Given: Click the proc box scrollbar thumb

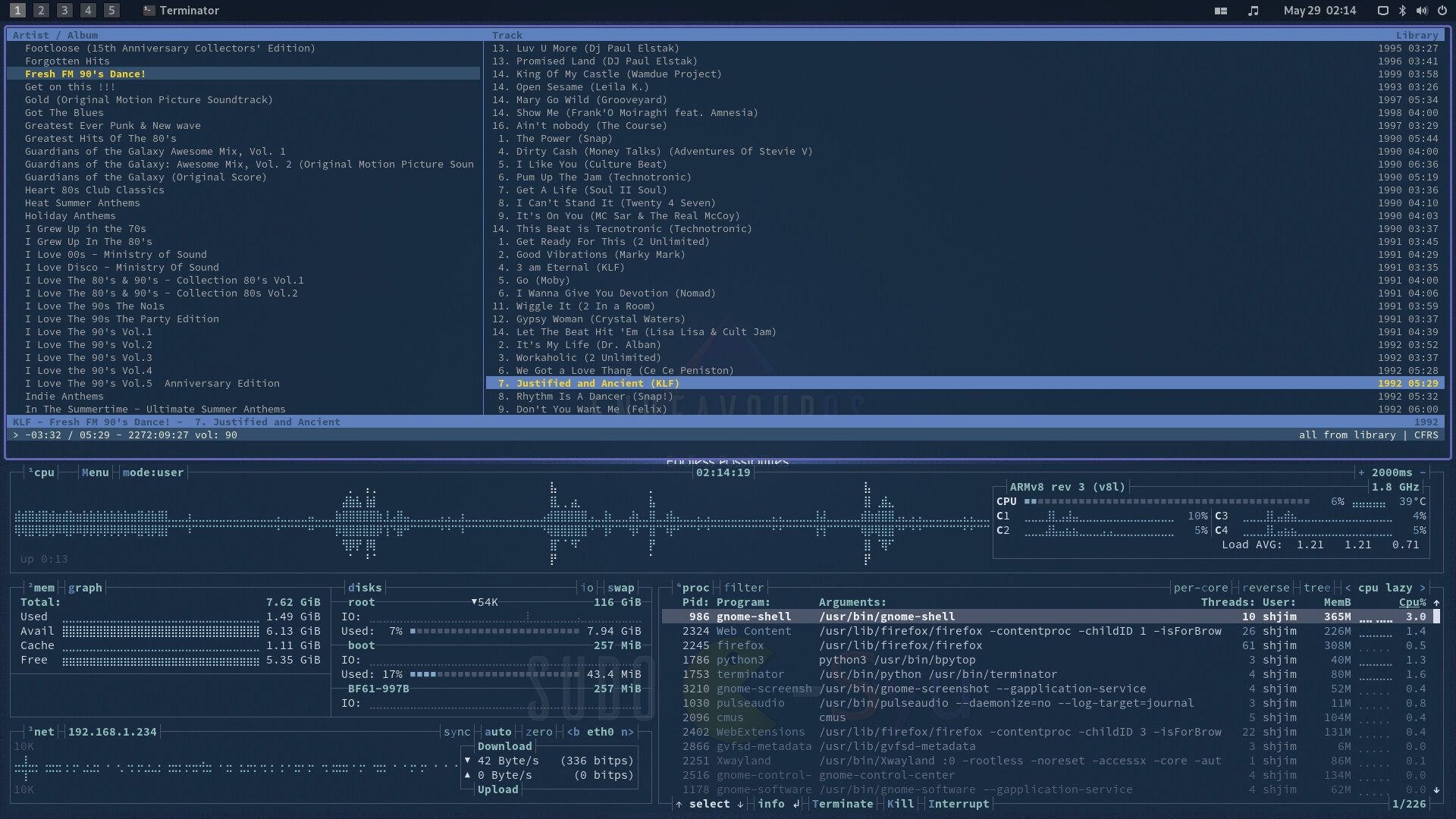Looking at the screenshot, I should tap(1436, 617).
